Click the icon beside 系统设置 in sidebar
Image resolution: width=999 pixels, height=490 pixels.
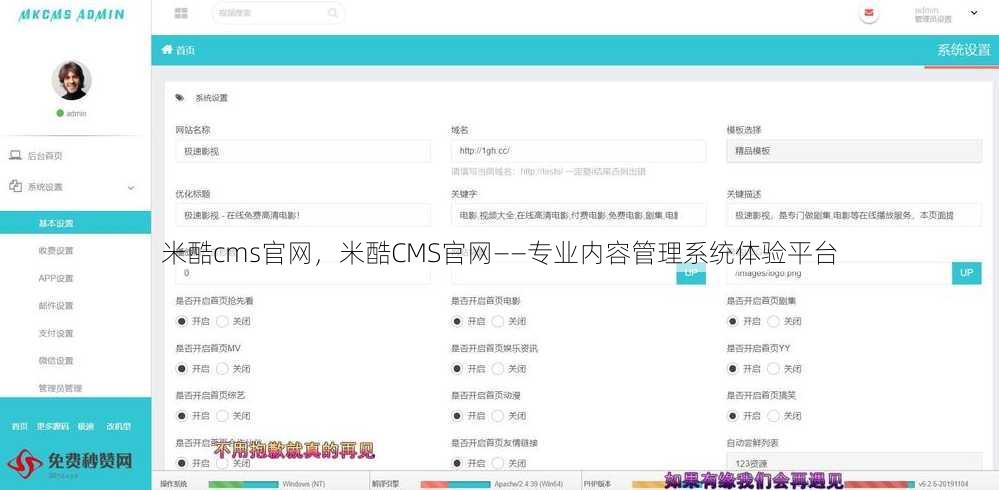tap(15, 186)
